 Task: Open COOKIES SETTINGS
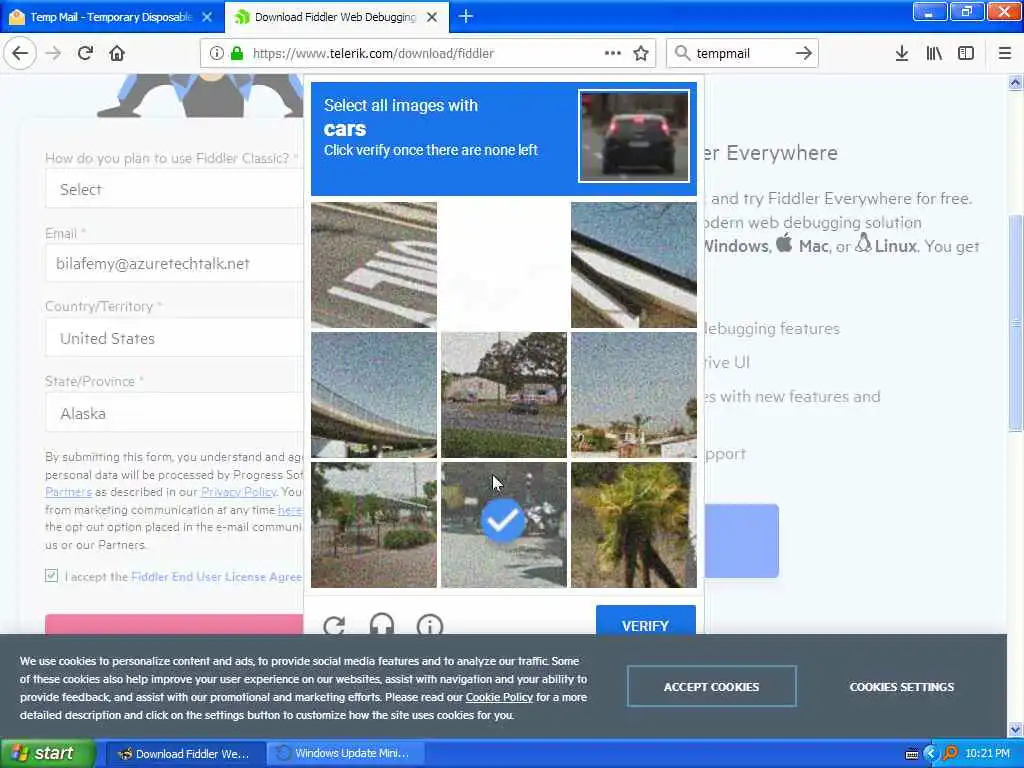pyautogui.click(x=901, y=687)
